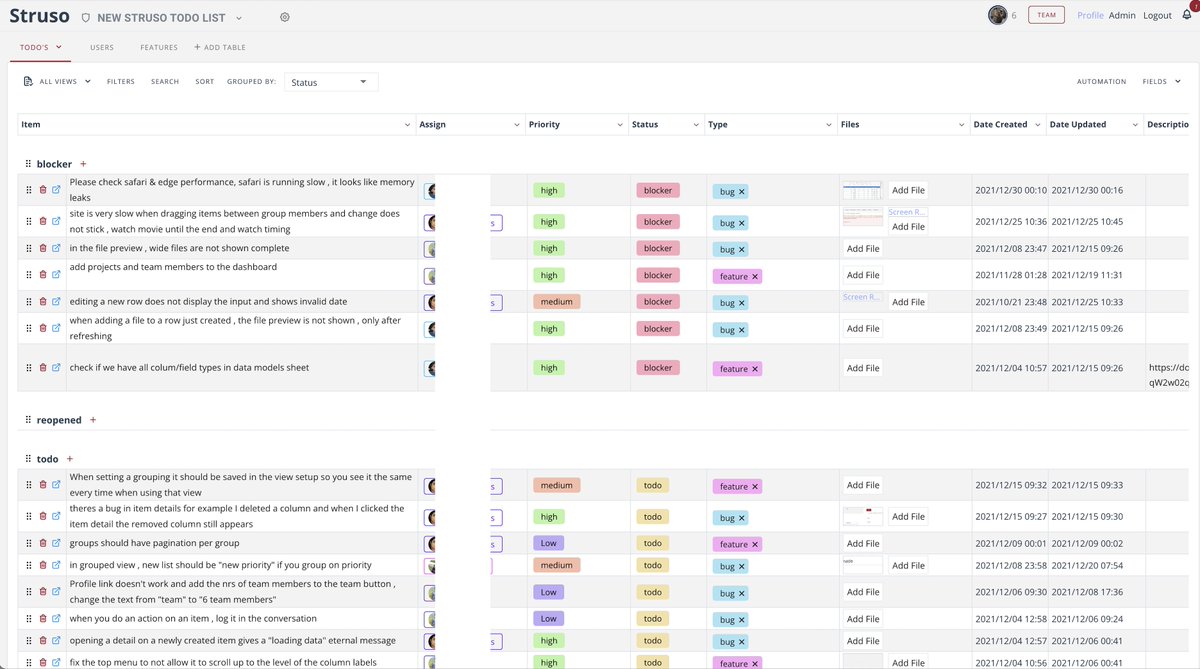Go to Admin link

click(1122, 15)
